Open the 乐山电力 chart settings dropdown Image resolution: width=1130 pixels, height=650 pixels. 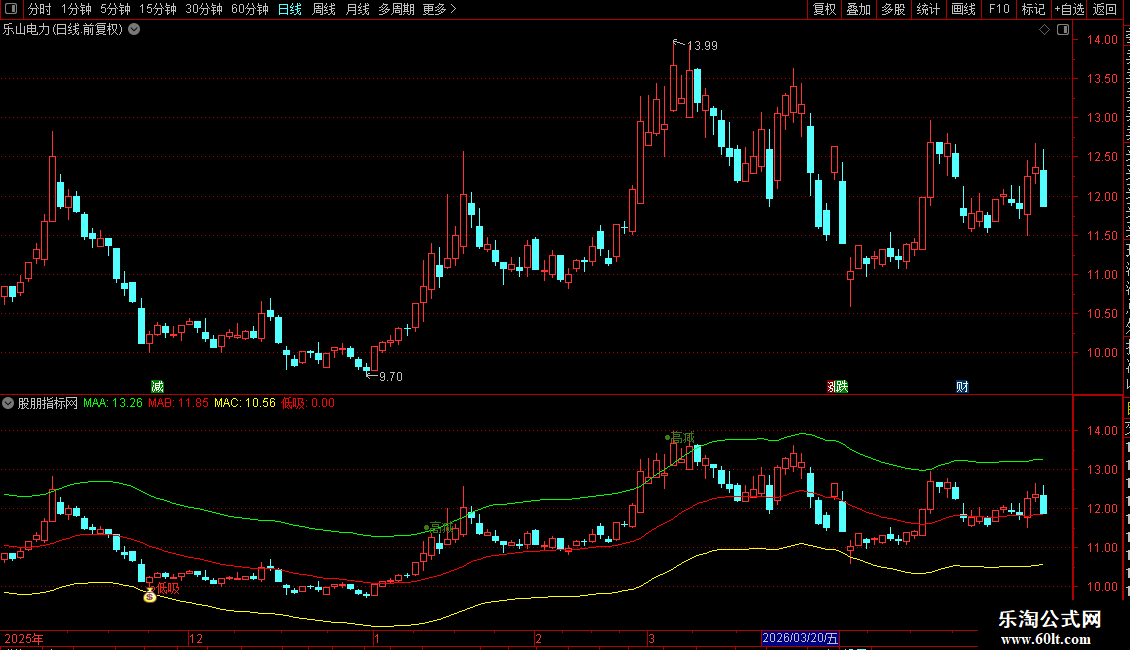point(134,30)
